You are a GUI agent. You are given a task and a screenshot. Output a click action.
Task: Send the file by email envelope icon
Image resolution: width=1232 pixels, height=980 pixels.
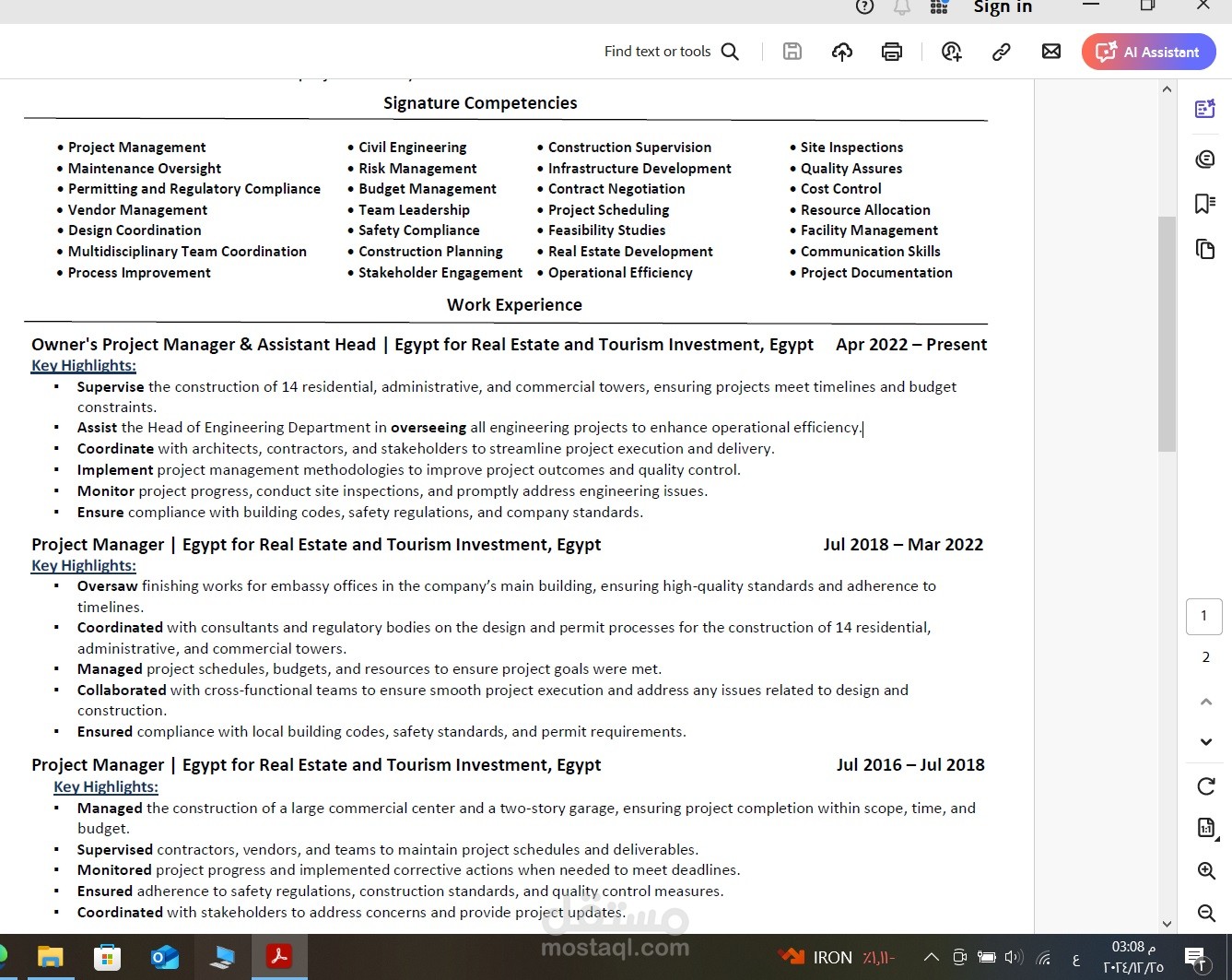(x=1051, y=52)
